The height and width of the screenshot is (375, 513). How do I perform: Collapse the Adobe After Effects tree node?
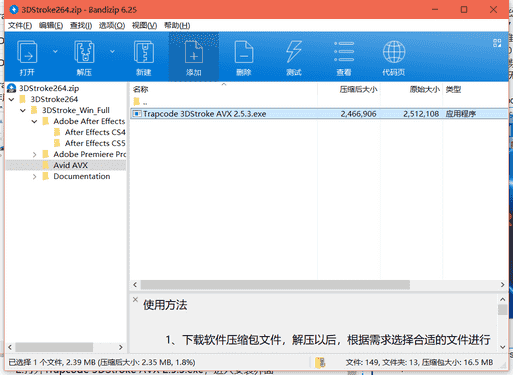coord(34,121)
